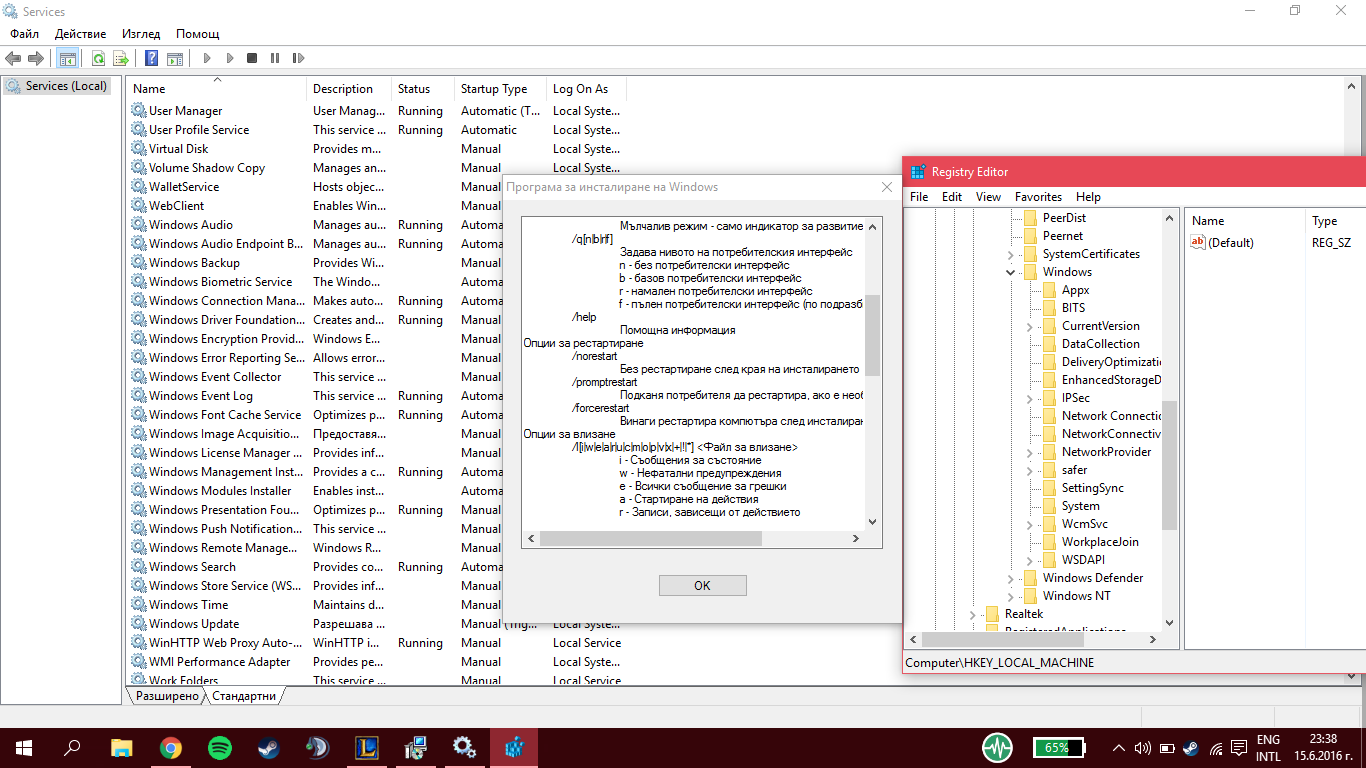Click the Stop Service square icon

252,59
